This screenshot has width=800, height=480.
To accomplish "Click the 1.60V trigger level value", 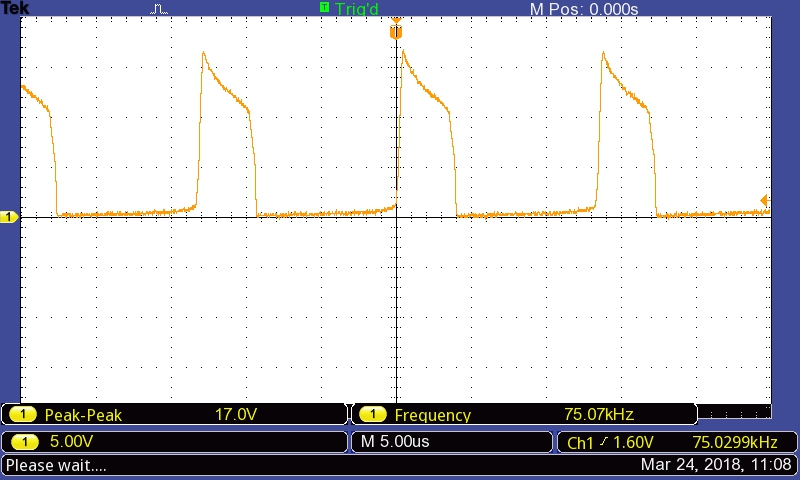I will (x=633, y=442).
